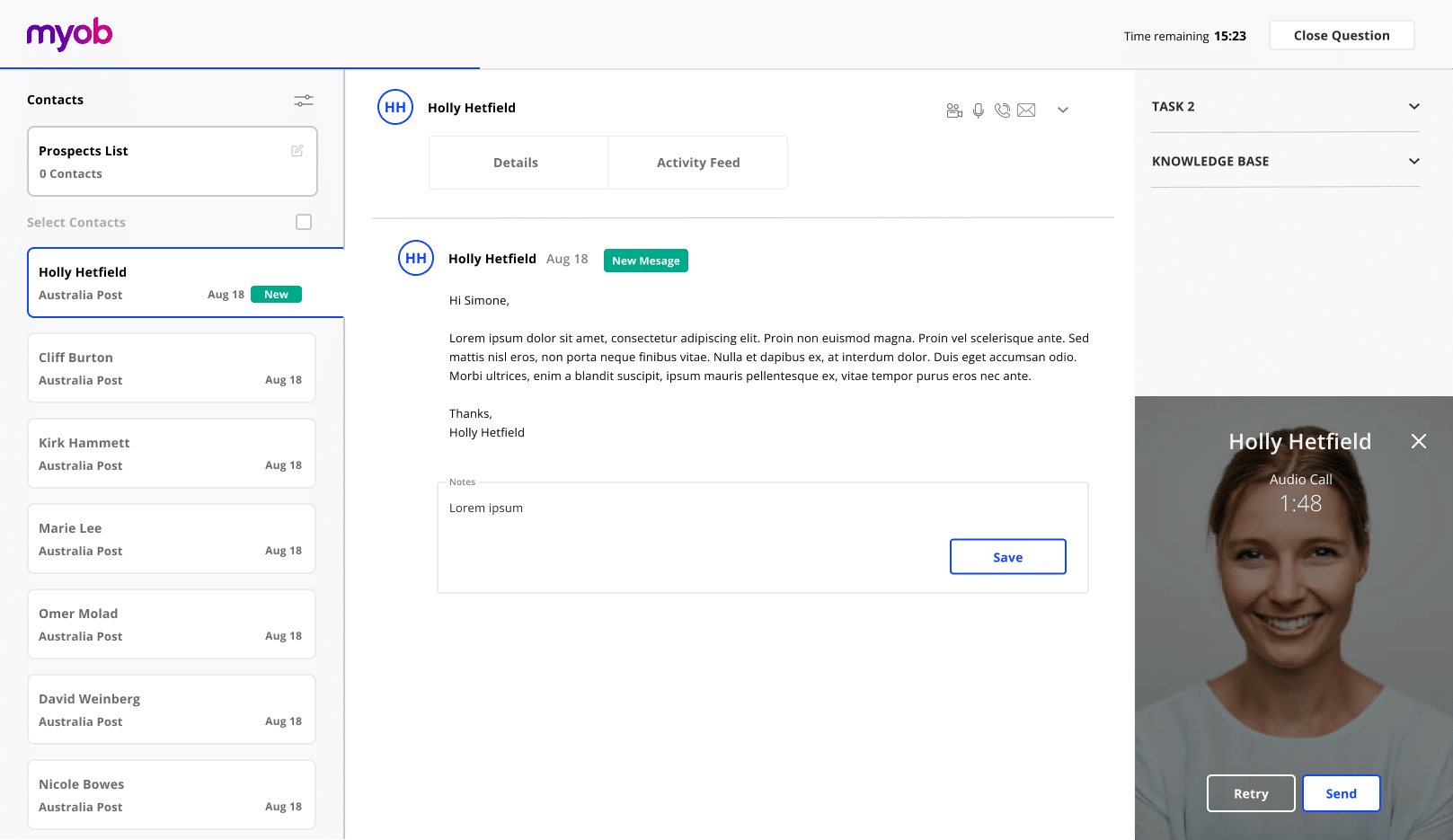Click the microphone icon in contact header
1453x840 pixels.
(979, 110)
